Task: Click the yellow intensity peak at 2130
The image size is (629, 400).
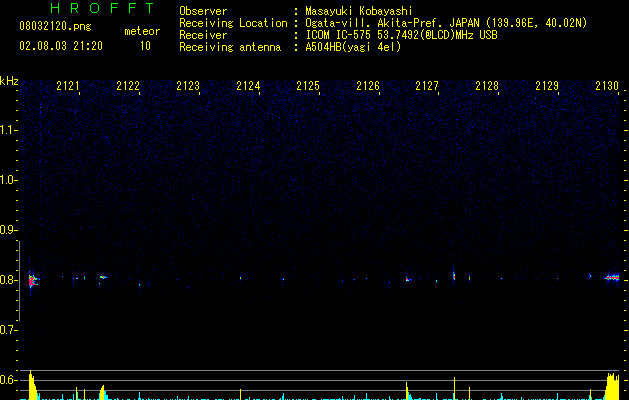Action: coord(613,386)
